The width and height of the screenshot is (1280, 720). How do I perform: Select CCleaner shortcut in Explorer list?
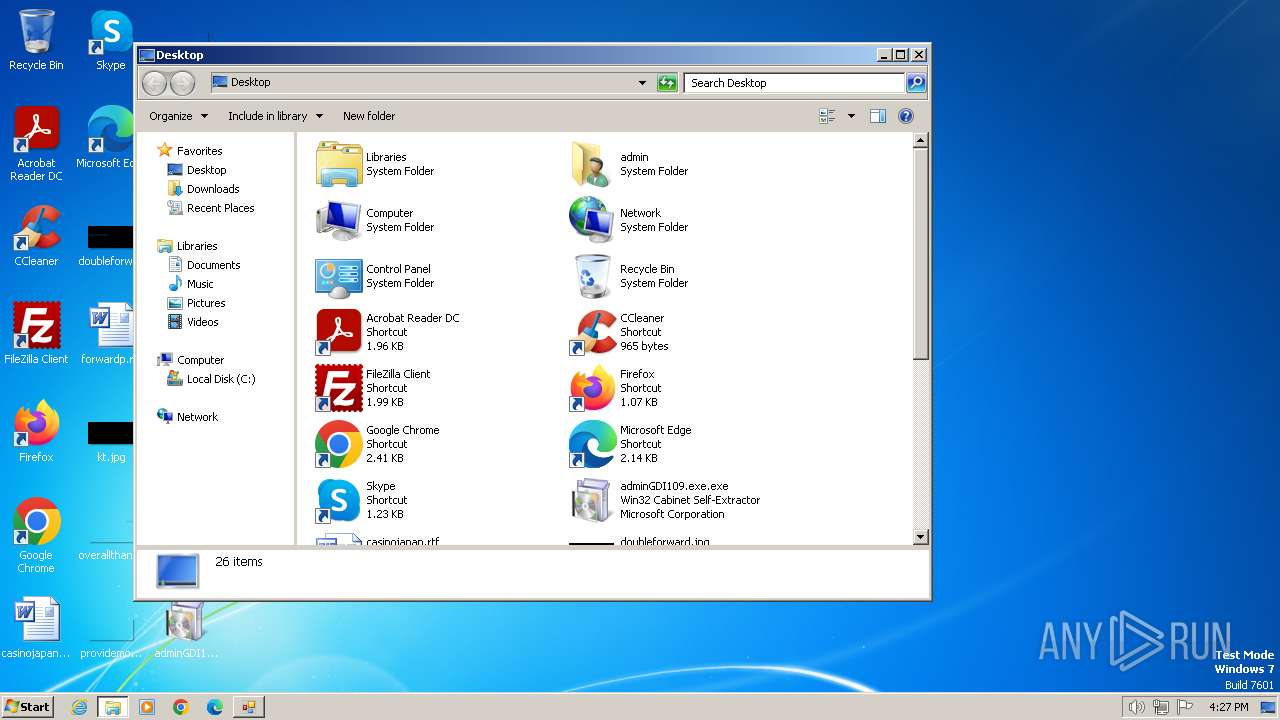(x=592, y=332)
